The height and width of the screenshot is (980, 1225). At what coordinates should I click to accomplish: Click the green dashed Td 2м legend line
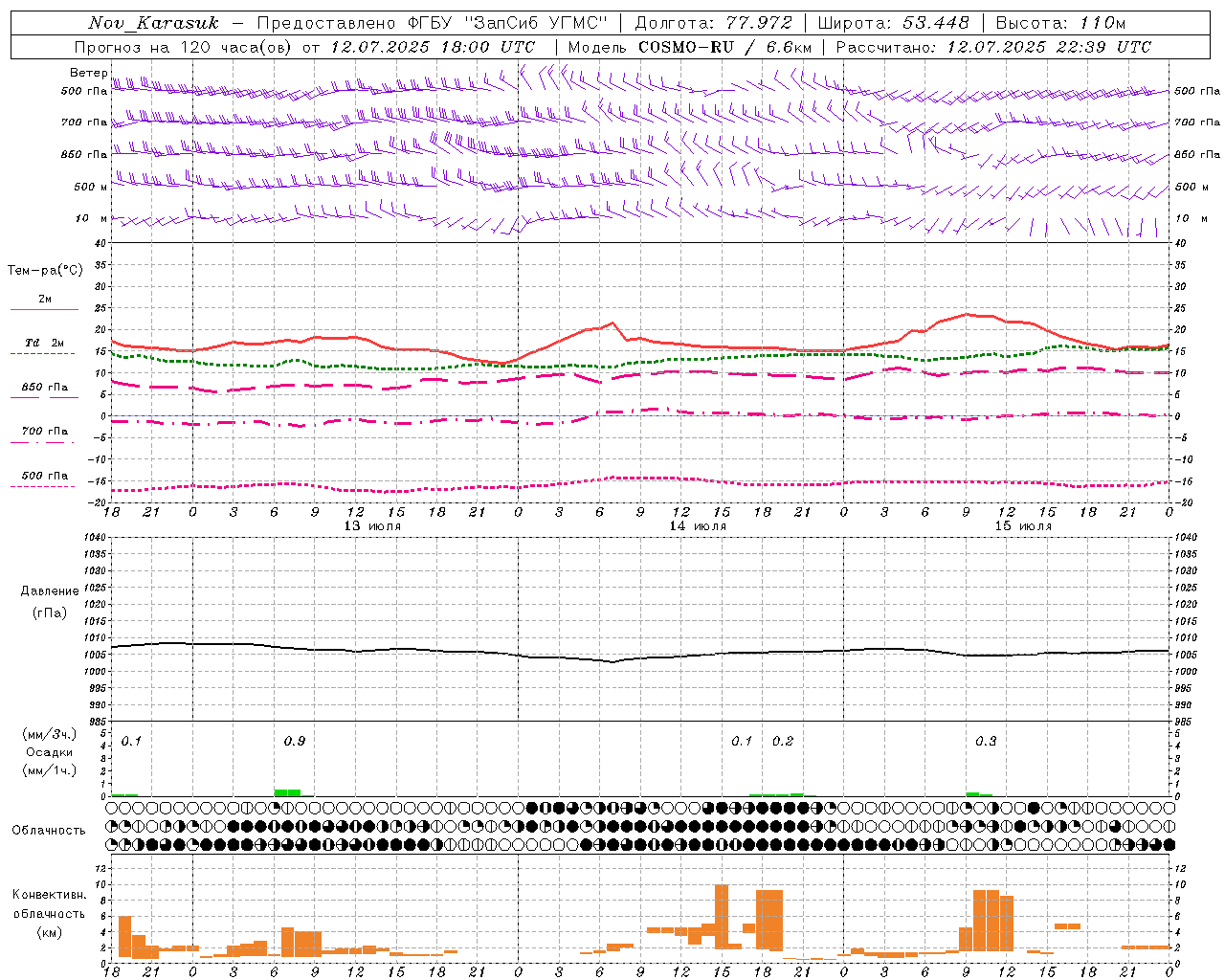[x=44, y=353]
